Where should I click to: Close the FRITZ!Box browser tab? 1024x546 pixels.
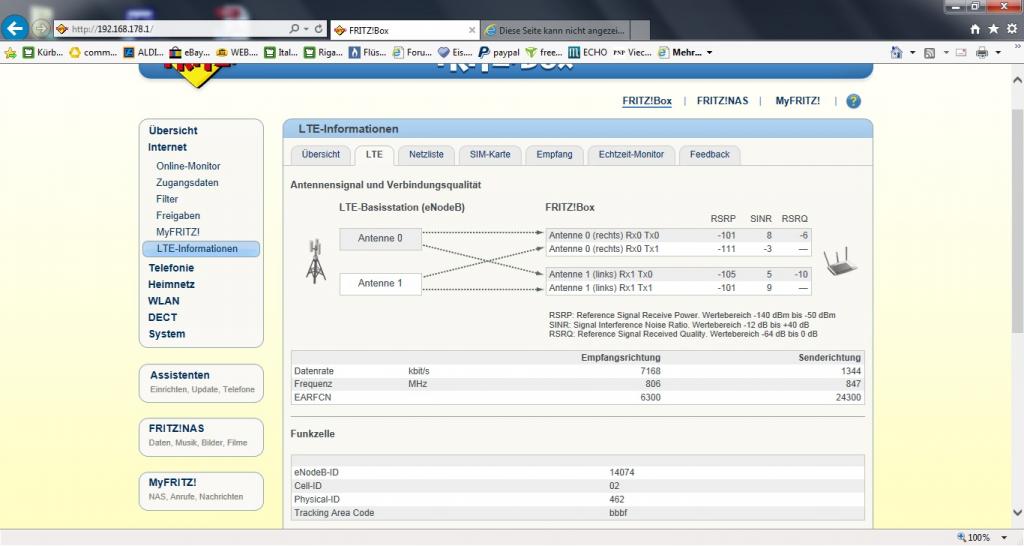pos(472,30)
